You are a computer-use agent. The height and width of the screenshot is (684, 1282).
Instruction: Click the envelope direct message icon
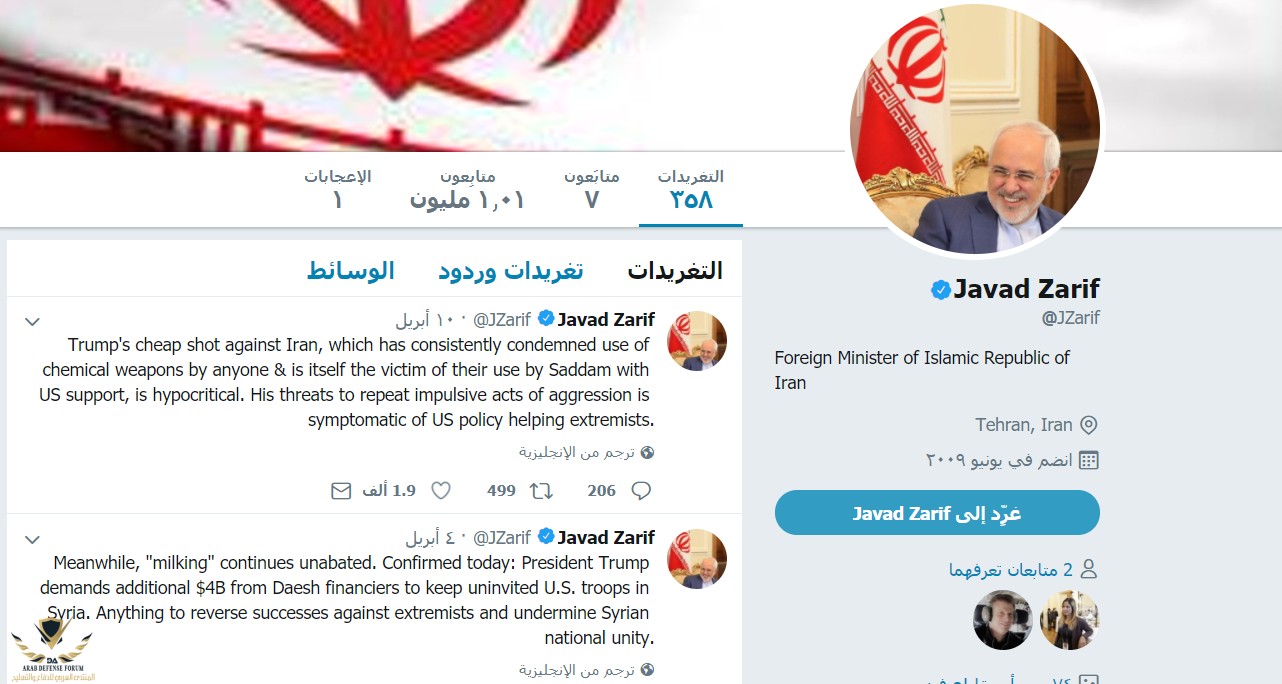341,490
